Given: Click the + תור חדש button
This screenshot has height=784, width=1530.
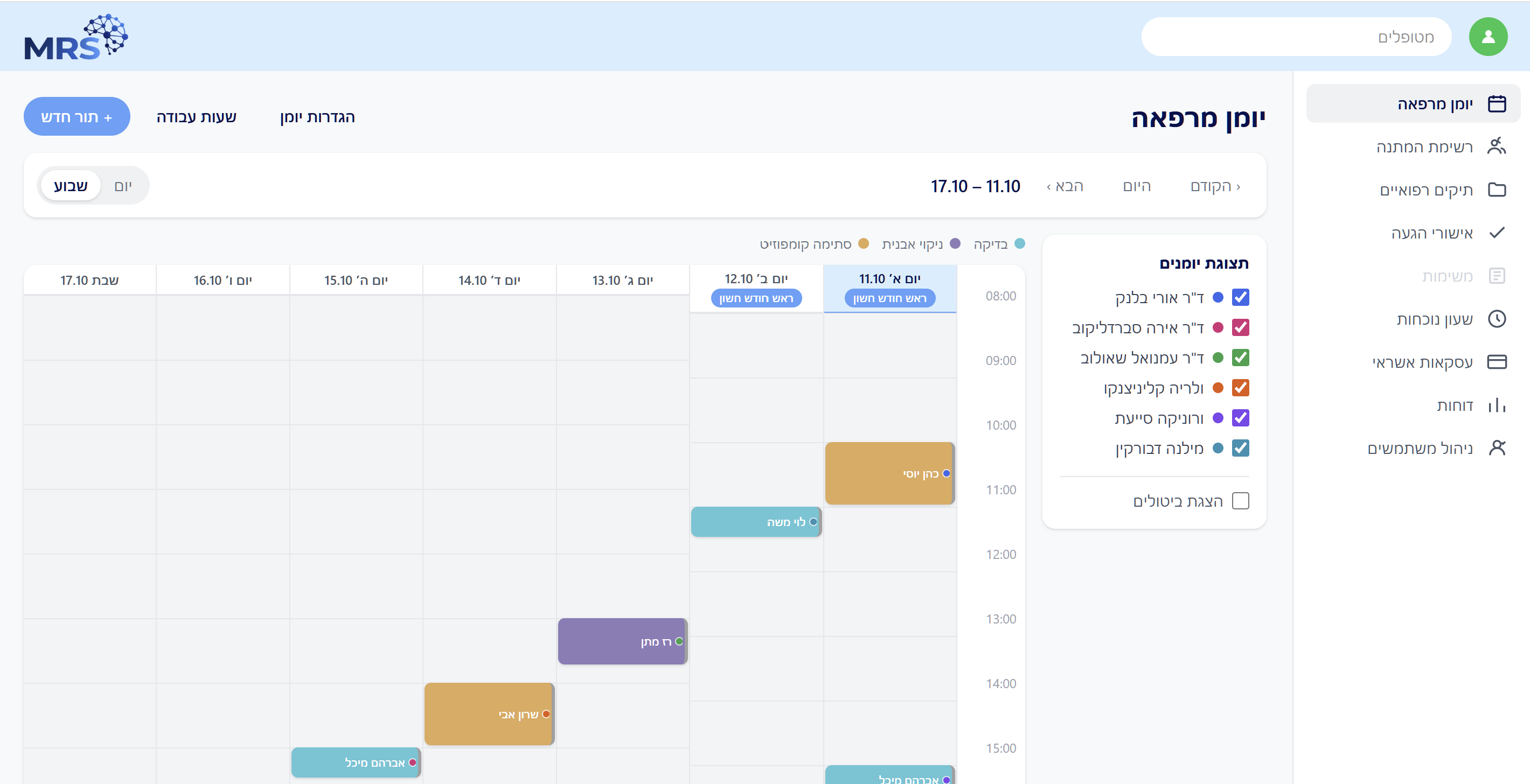Looking at the screenshot, I should (x=76, y=116).
